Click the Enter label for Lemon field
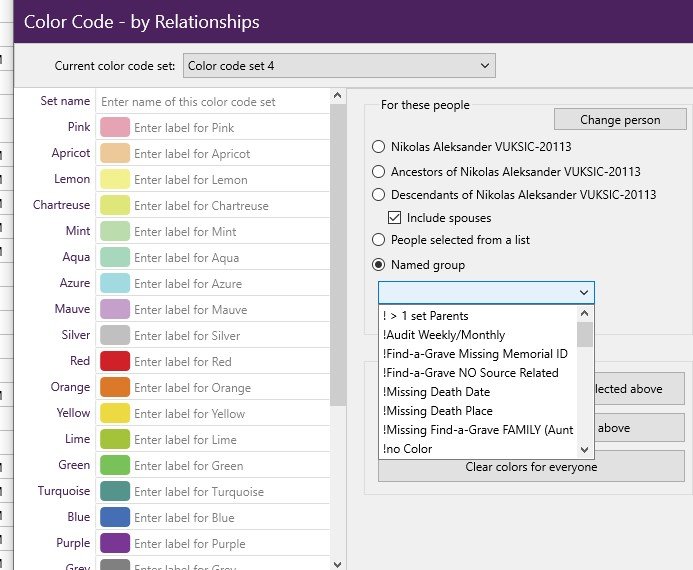693x570 pixels. coord(231,179)
